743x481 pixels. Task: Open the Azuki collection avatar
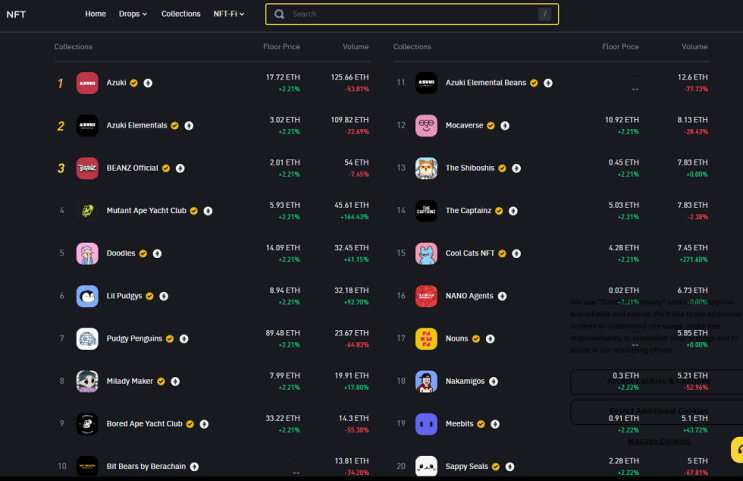(87, 83)
